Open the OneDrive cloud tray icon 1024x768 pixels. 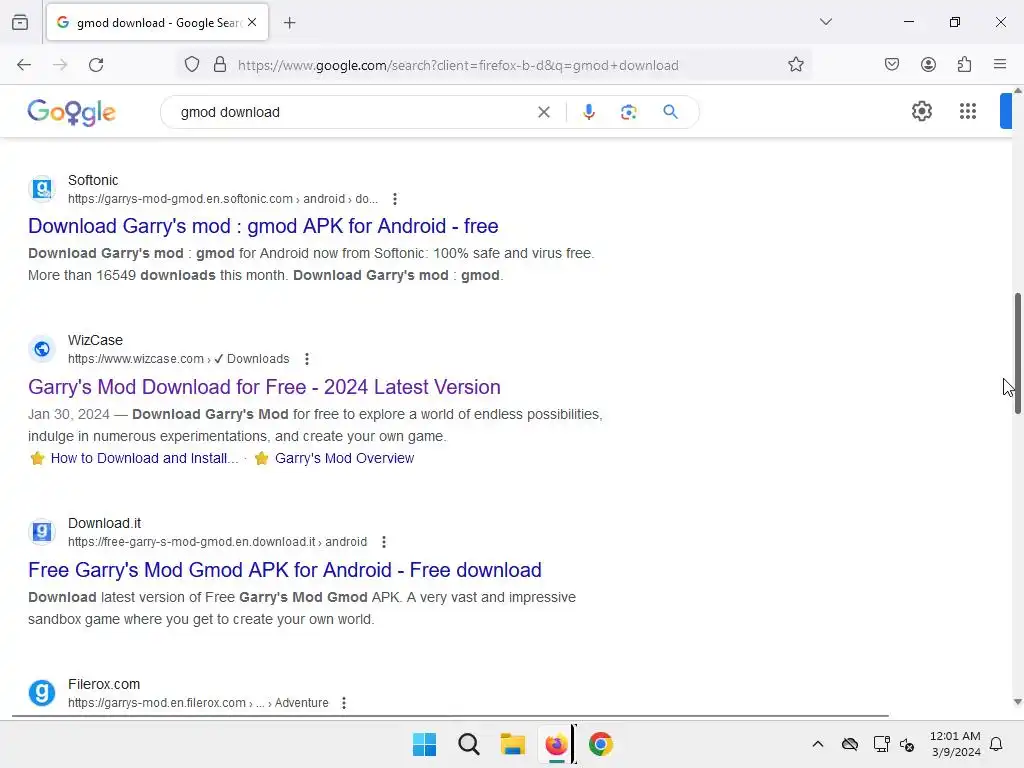850,744
